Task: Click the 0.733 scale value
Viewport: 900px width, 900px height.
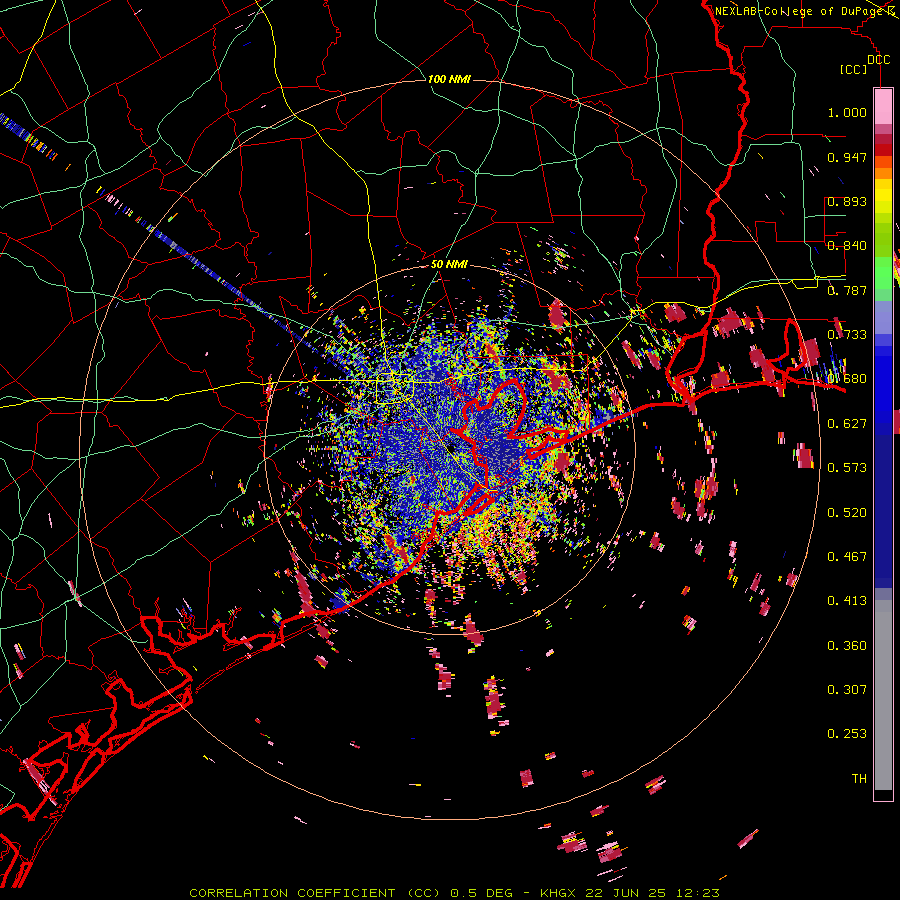Action: [x=847, y=335]
